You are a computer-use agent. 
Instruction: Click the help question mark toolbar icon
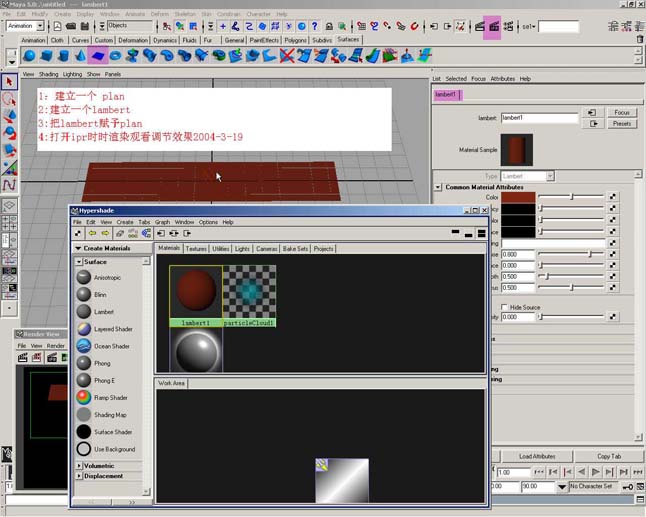[x=315, y=26]
